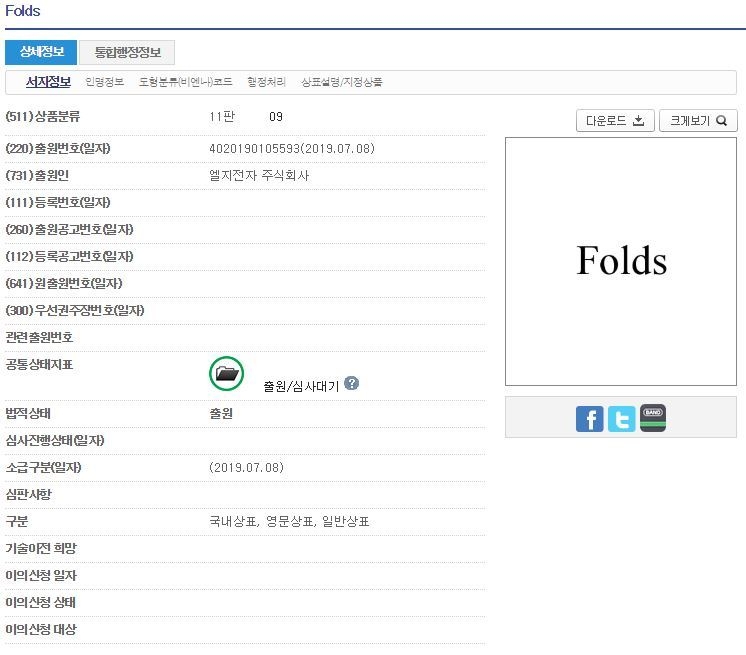
Task: Select the 상세정보 tab
Action: click(41, 52)
